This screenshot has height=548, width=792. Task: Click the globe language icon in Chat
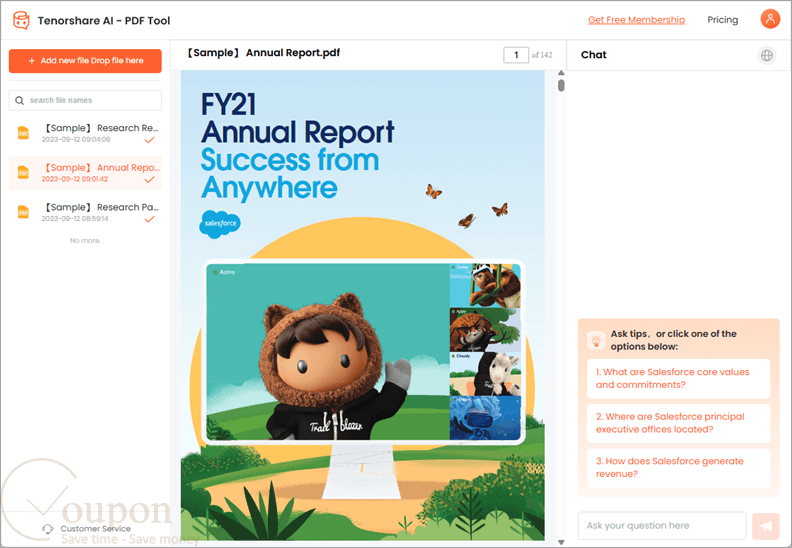tap(767, 55)
